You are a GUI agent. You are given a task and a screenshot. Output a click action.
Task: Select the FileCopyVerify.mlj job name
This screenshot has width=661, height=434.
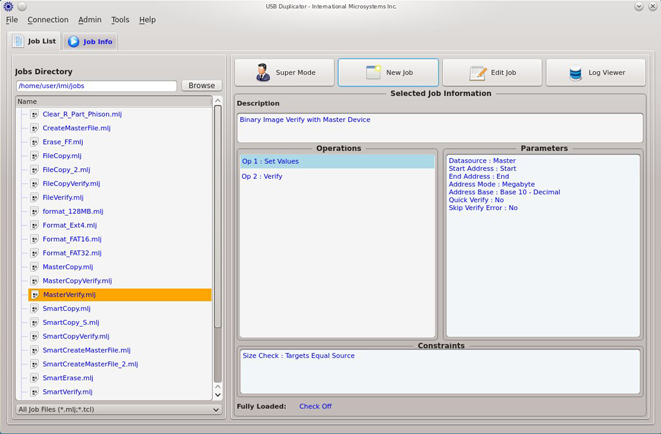pos(71,184)
